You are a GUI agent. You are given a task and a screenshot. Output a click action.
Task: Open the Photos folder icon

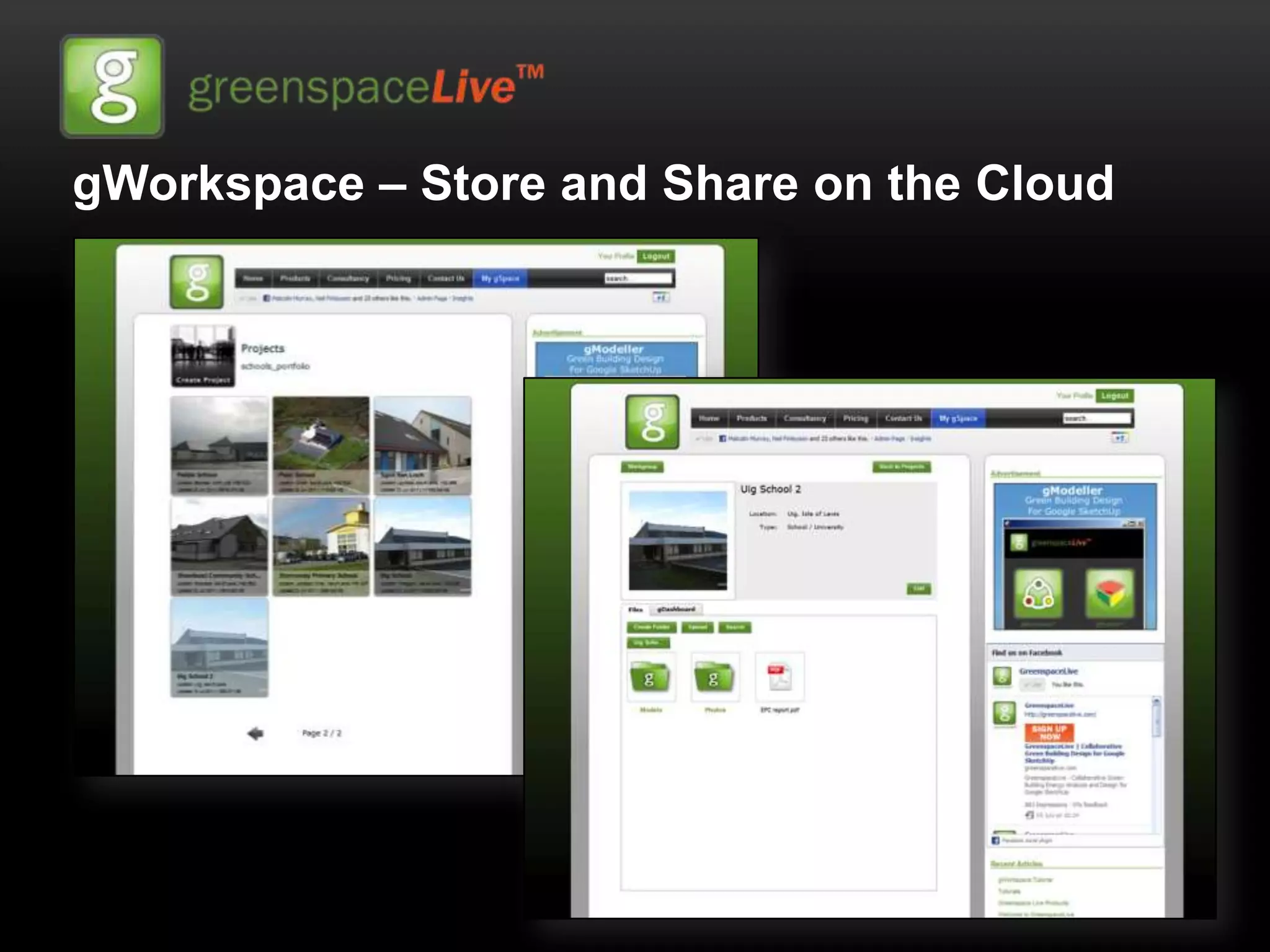(x=714, y=677)
